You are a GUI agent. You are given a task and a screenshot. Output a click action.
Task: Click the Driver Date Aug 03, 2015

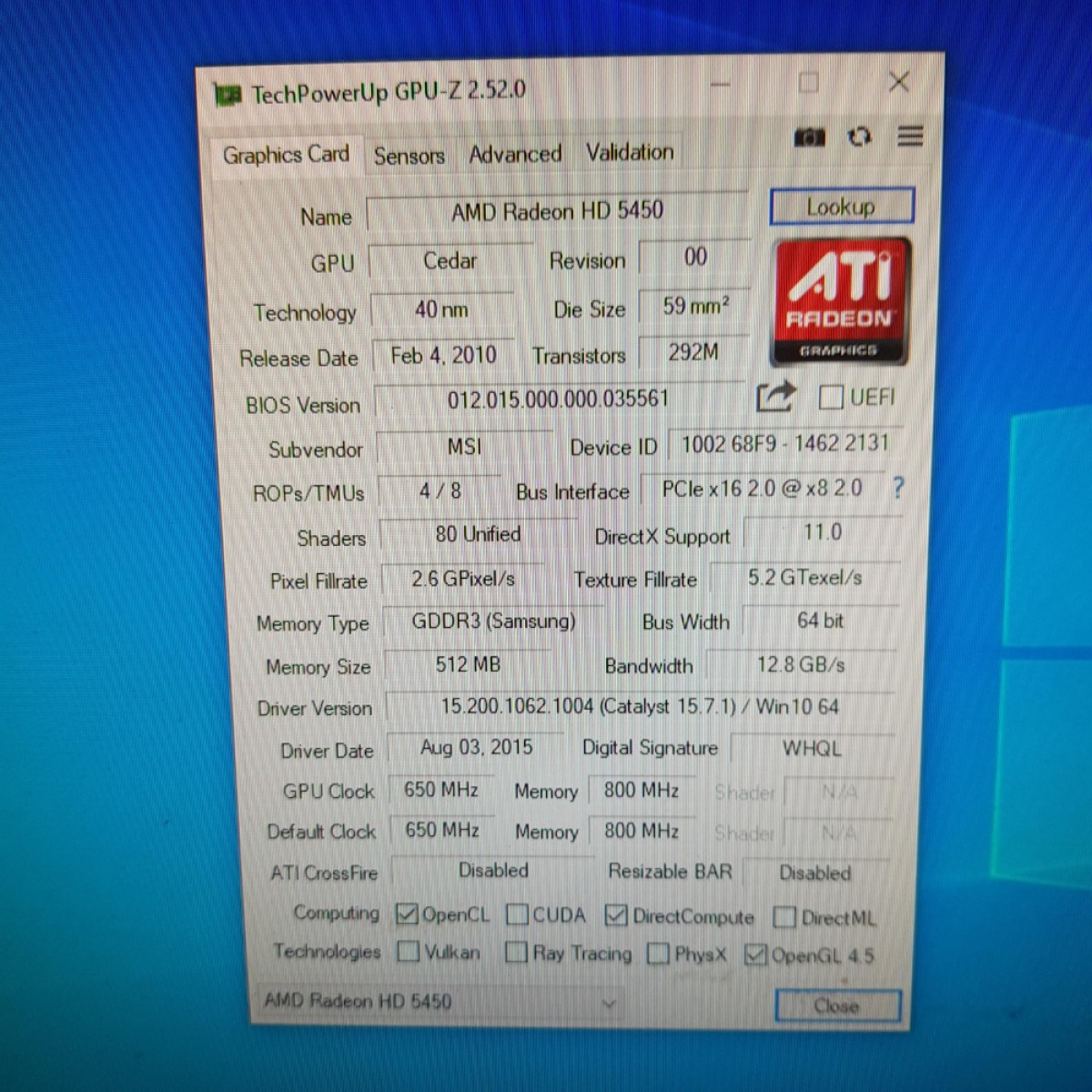[x=476, y=748]
